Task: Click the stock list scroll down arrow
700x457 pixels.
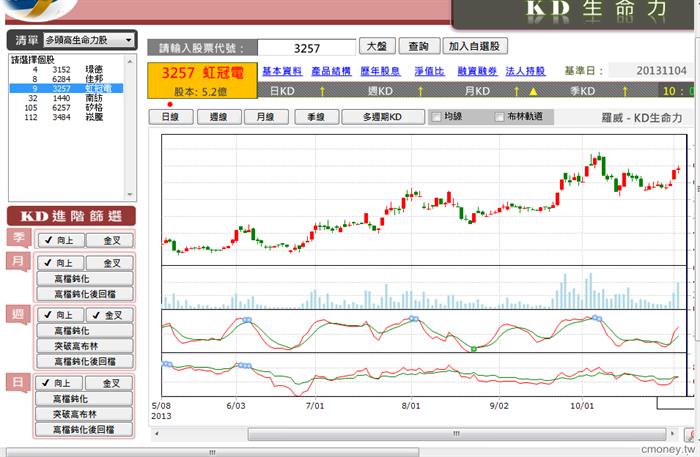Action: pyautogui.click(x=130, y=195)
